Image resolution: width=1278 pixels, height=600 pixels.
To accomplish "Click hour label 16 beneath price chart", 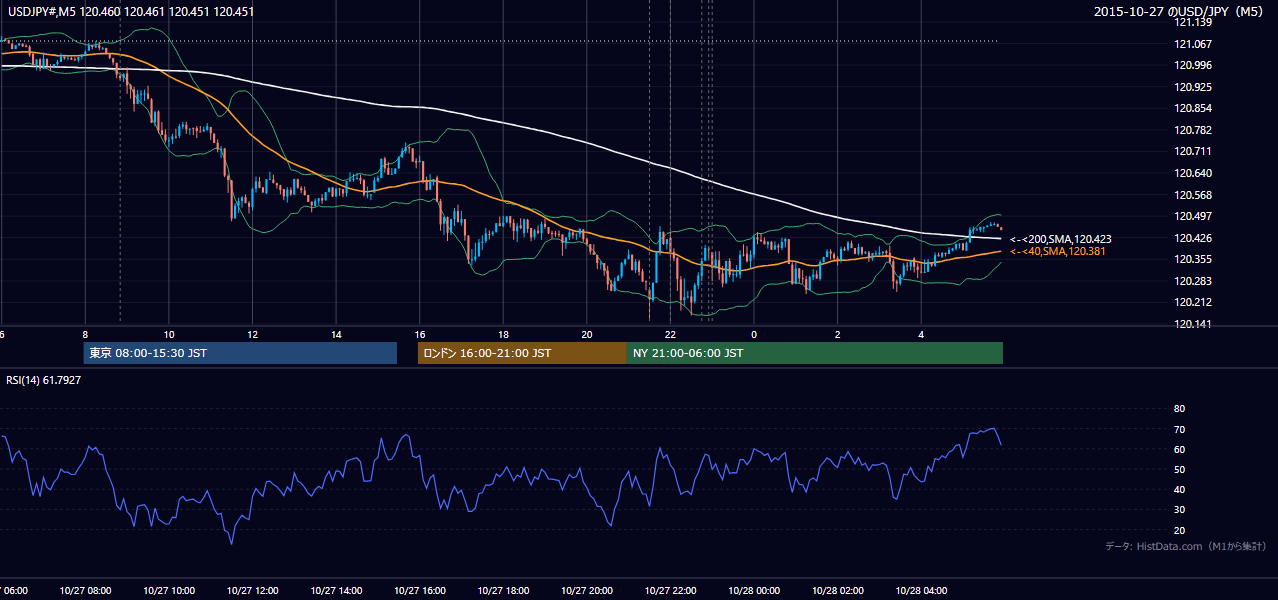I will 420,334.
